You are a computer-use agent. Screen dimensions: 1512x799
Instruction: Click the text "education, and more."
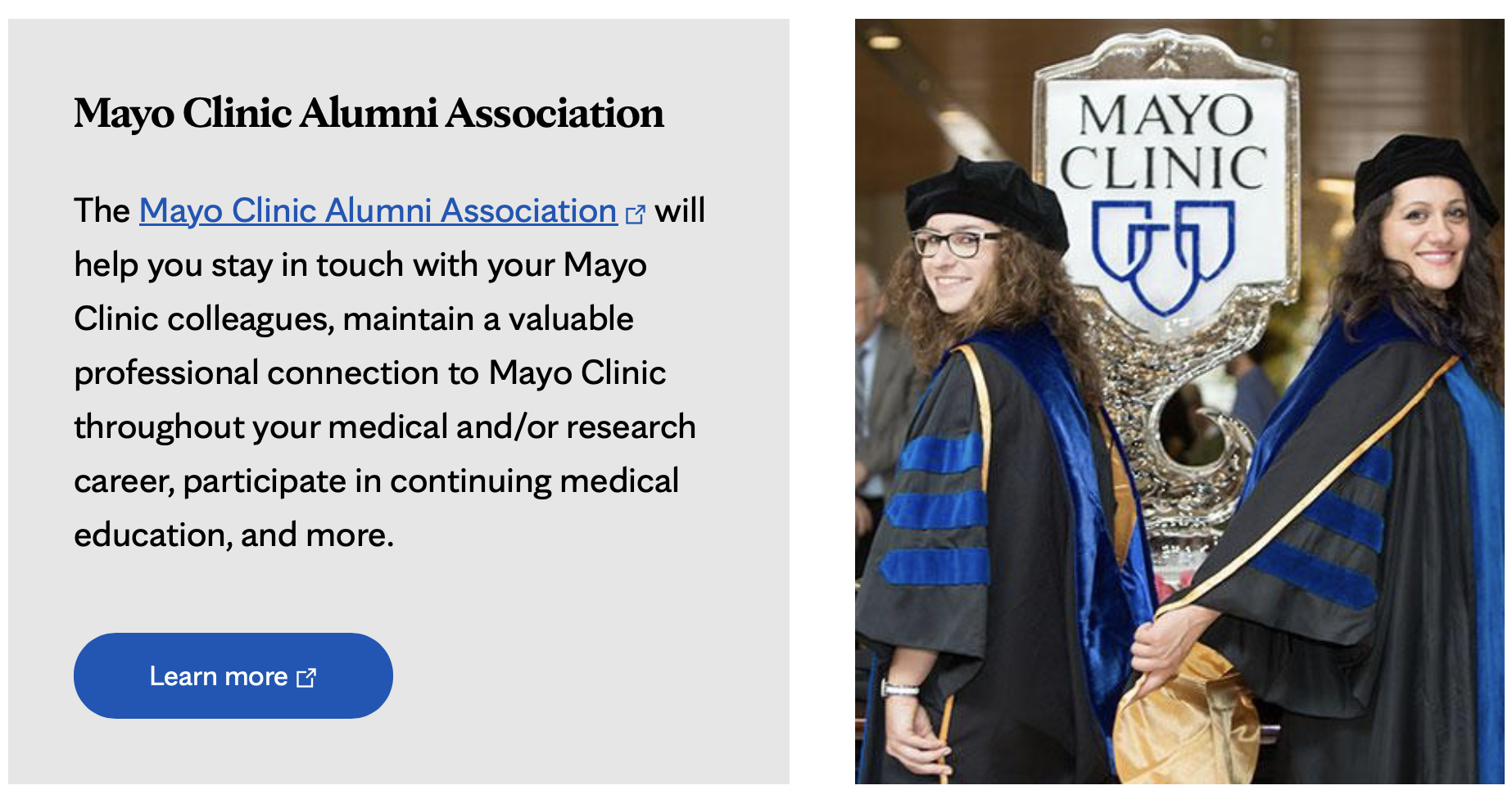[234, 535]
